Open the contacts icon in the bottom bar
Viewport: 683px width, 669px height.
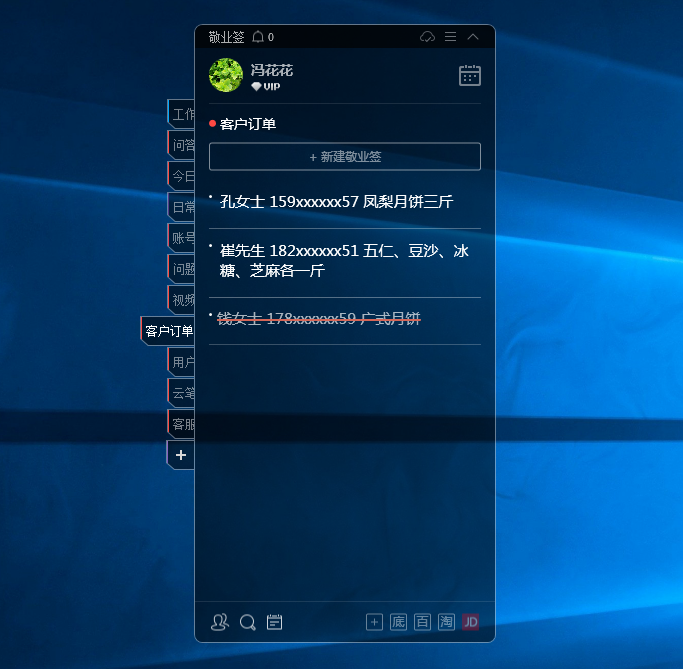point(220,622)
